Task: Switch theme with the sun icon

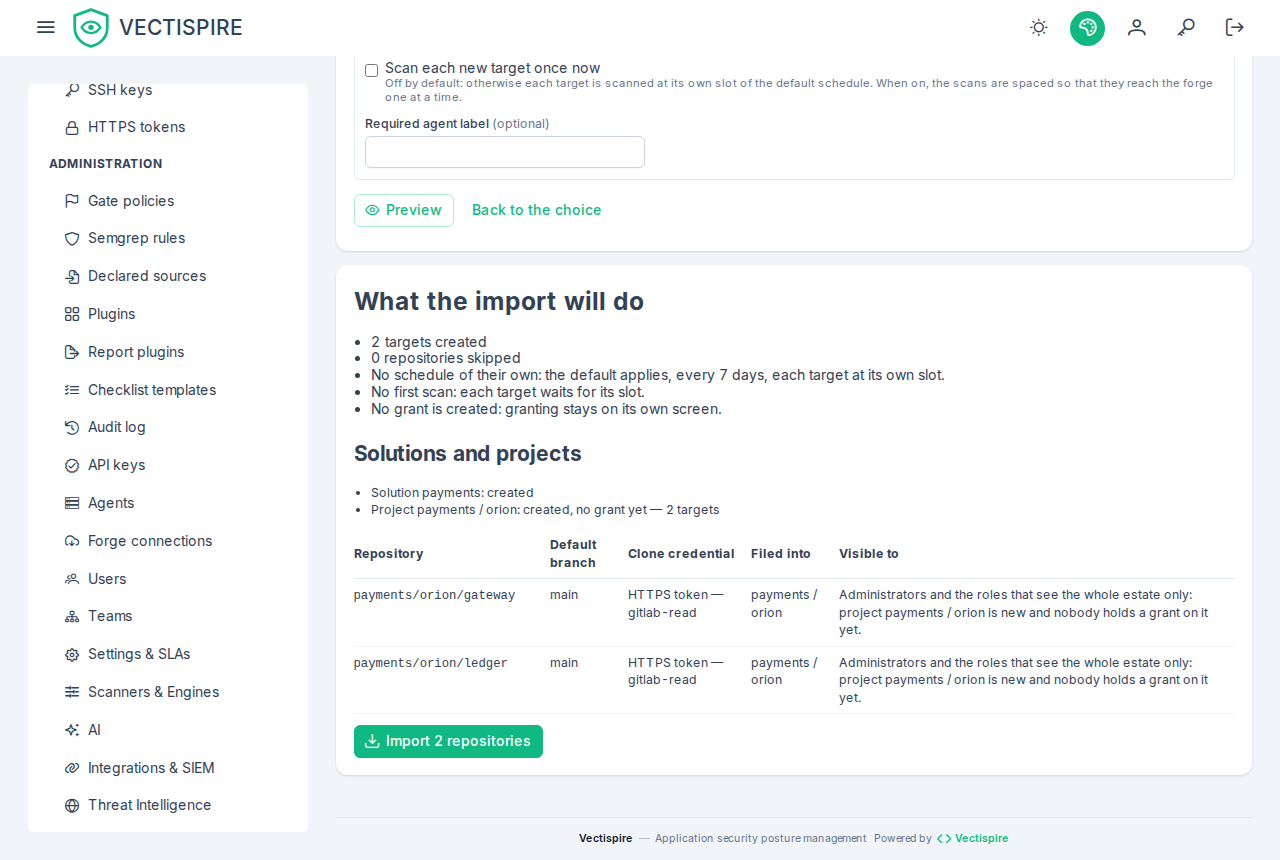Action: tap(1039, 28)
